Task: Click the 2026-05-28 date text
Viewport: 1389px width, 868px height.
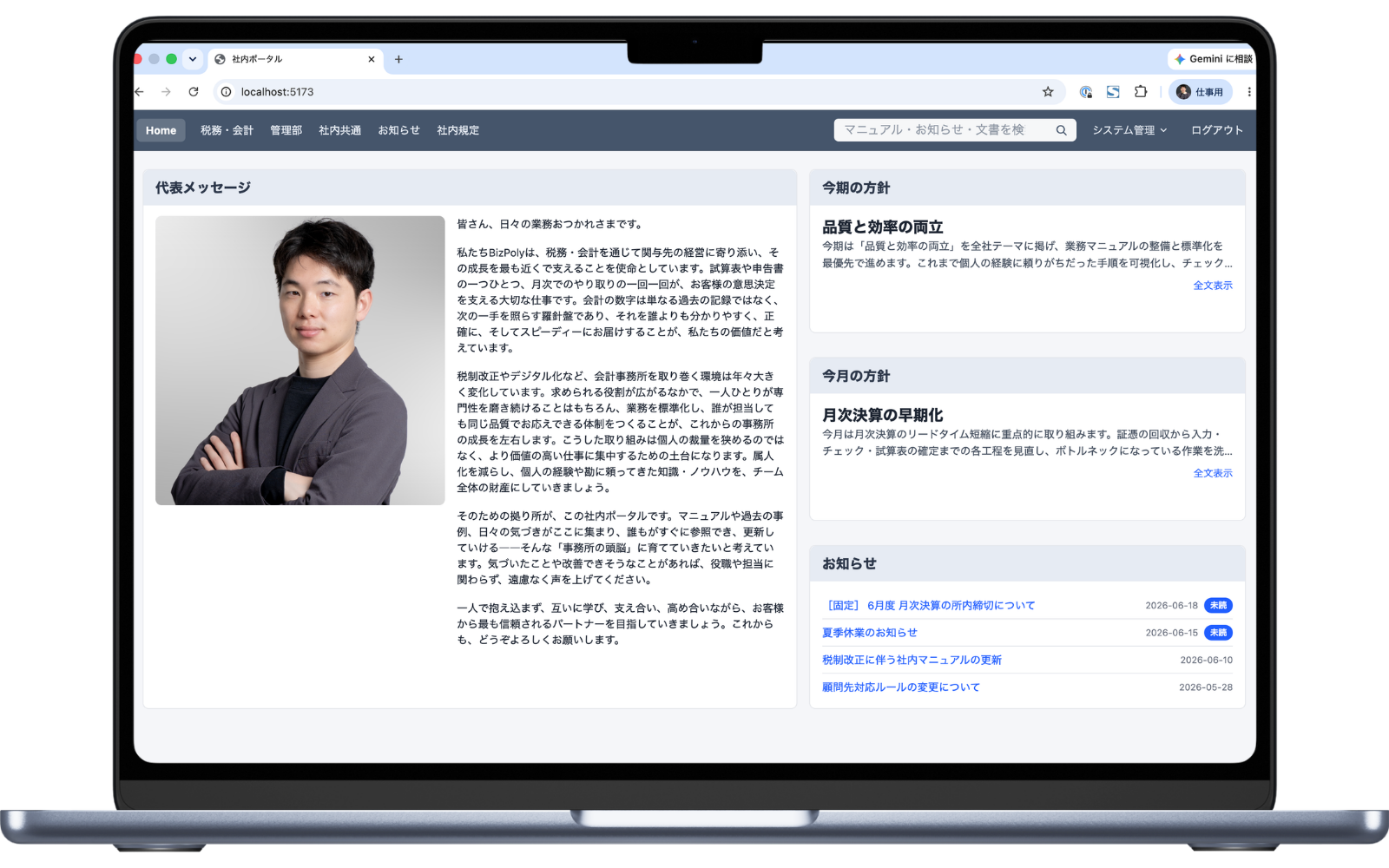Action: 1205,687
